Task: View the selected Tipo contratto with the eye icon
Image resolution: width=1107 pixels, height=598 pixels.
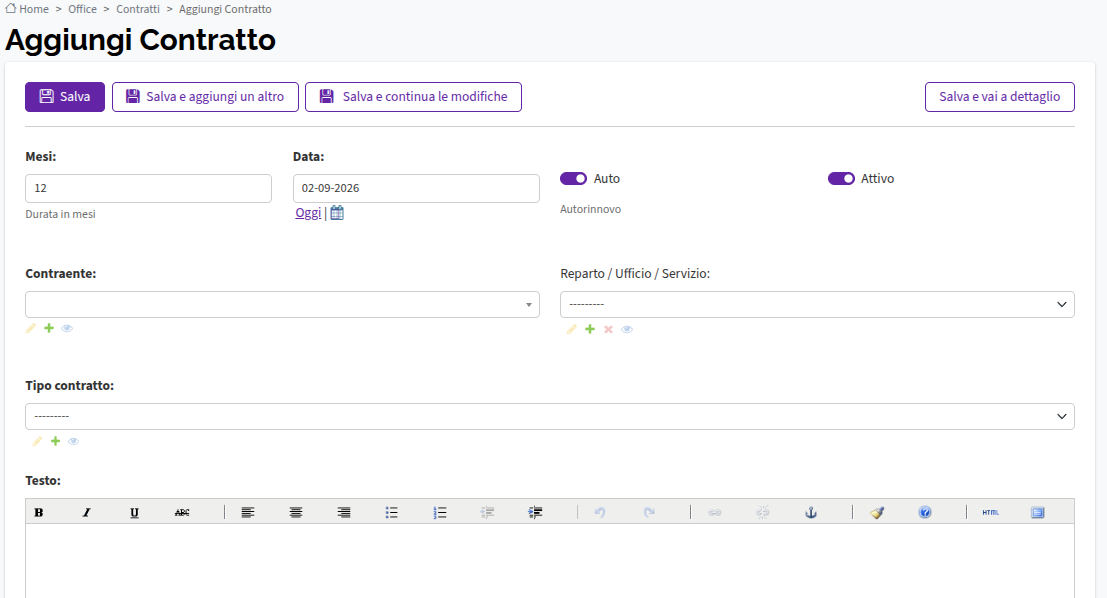Action: 73,441
